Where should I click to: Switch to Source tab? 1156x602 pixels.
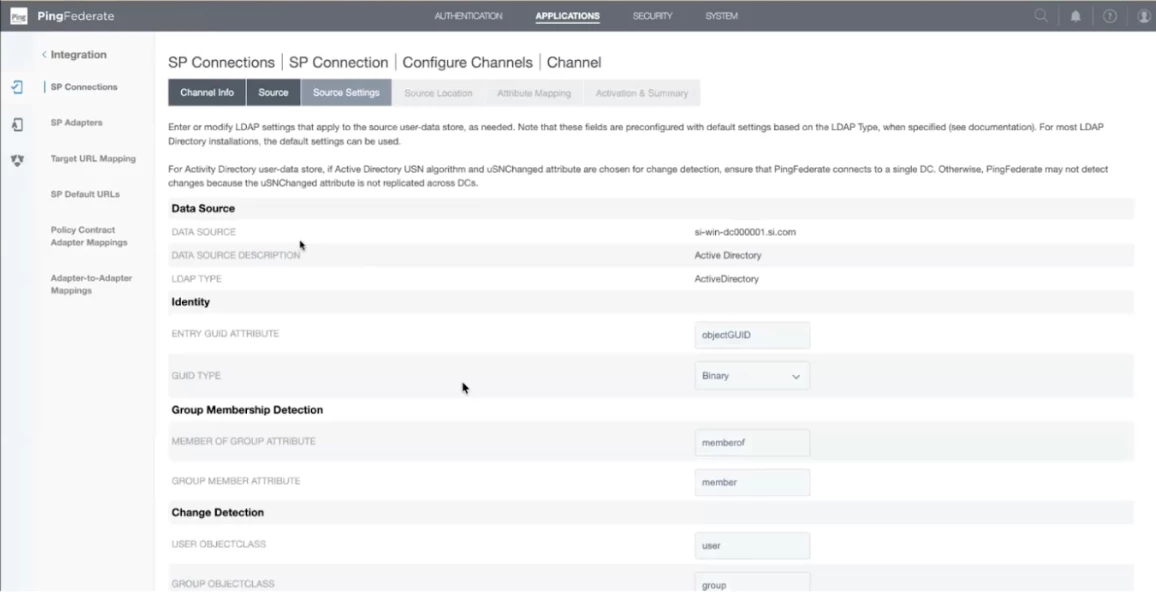point(273,93)
